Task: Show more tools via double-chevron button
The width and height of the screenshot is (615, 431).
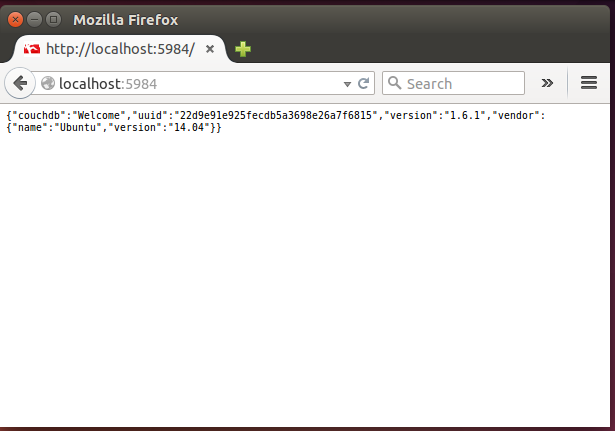Action: pos(547,83)
